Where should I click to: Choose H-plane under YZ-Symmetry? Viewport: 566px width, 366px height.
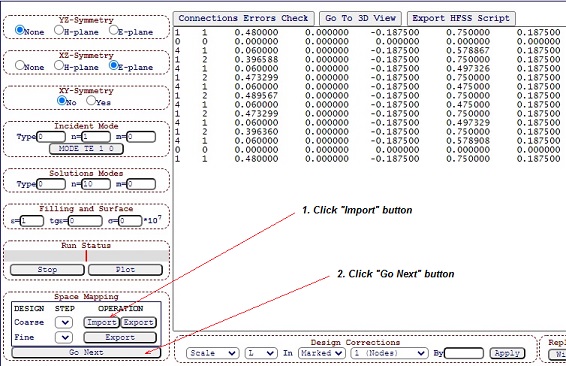click(x=59, y=30)
